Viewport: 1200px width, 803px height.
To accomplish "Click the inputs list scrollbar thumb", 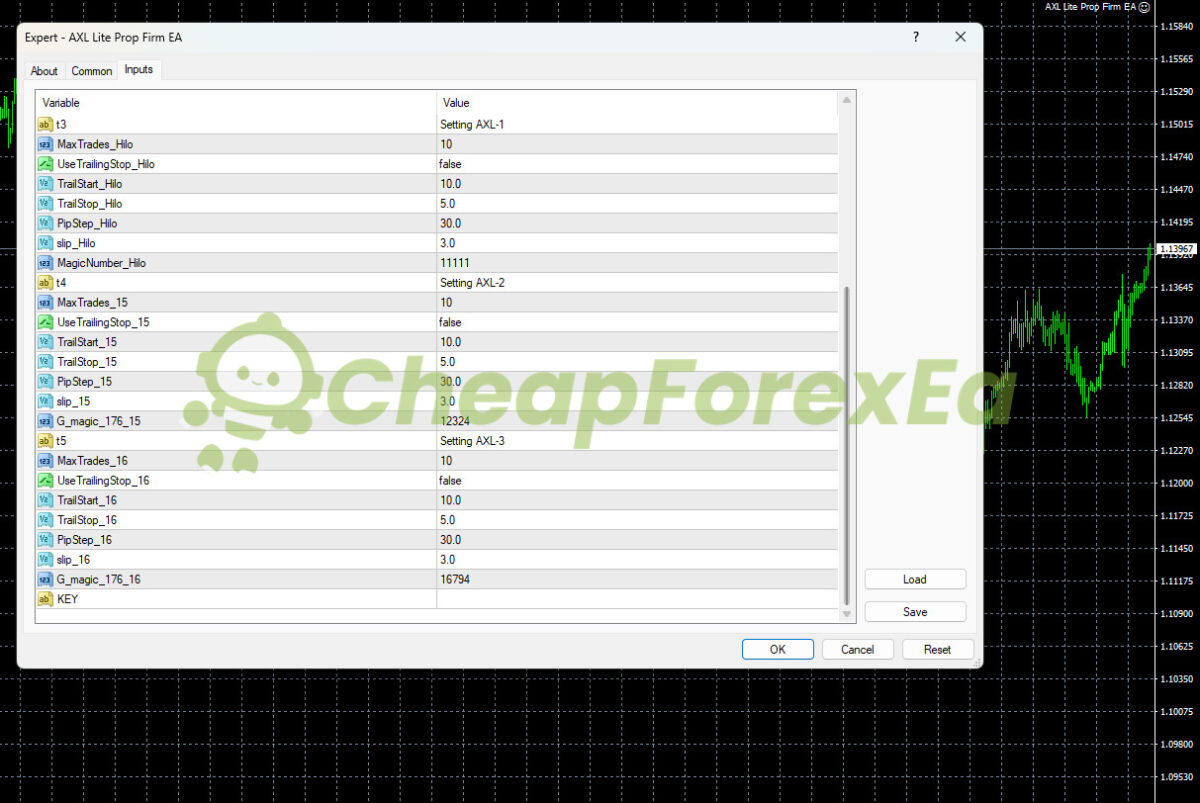I will point(848,446).
